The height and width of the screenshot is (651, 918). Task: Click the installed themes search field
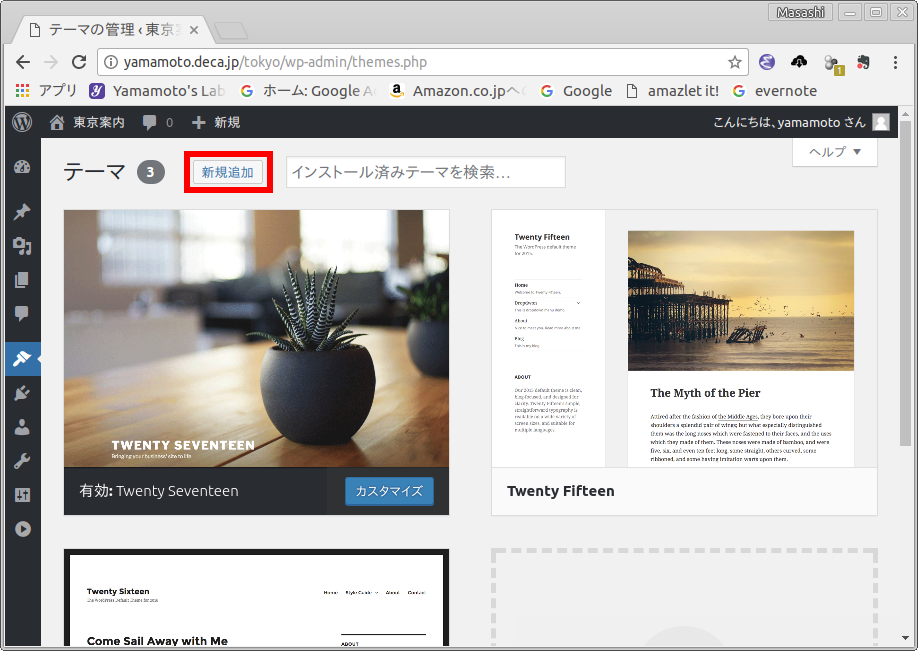[x=425, y=172]
